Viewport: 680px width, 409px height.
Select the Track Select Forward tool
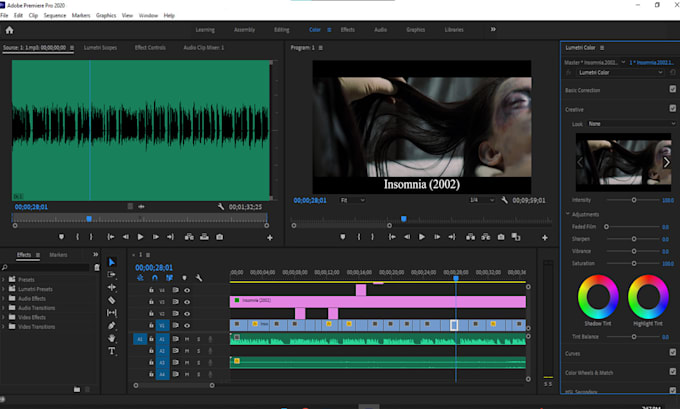coord(111,275)
